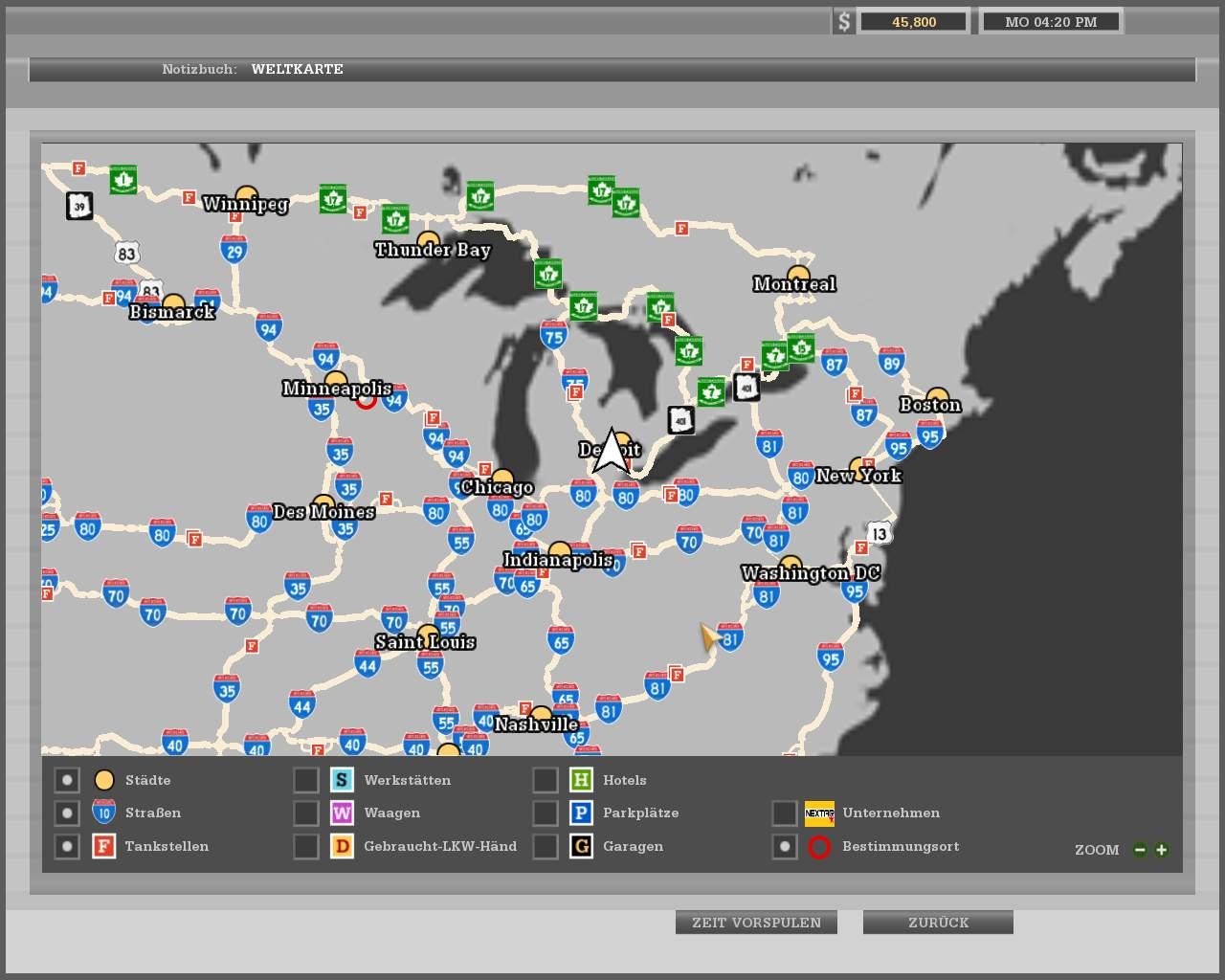The width and height of the screenshot is (1225, 980).
Task: Click the clock display MO 04:20 PM
Action: coord(1051,22)
